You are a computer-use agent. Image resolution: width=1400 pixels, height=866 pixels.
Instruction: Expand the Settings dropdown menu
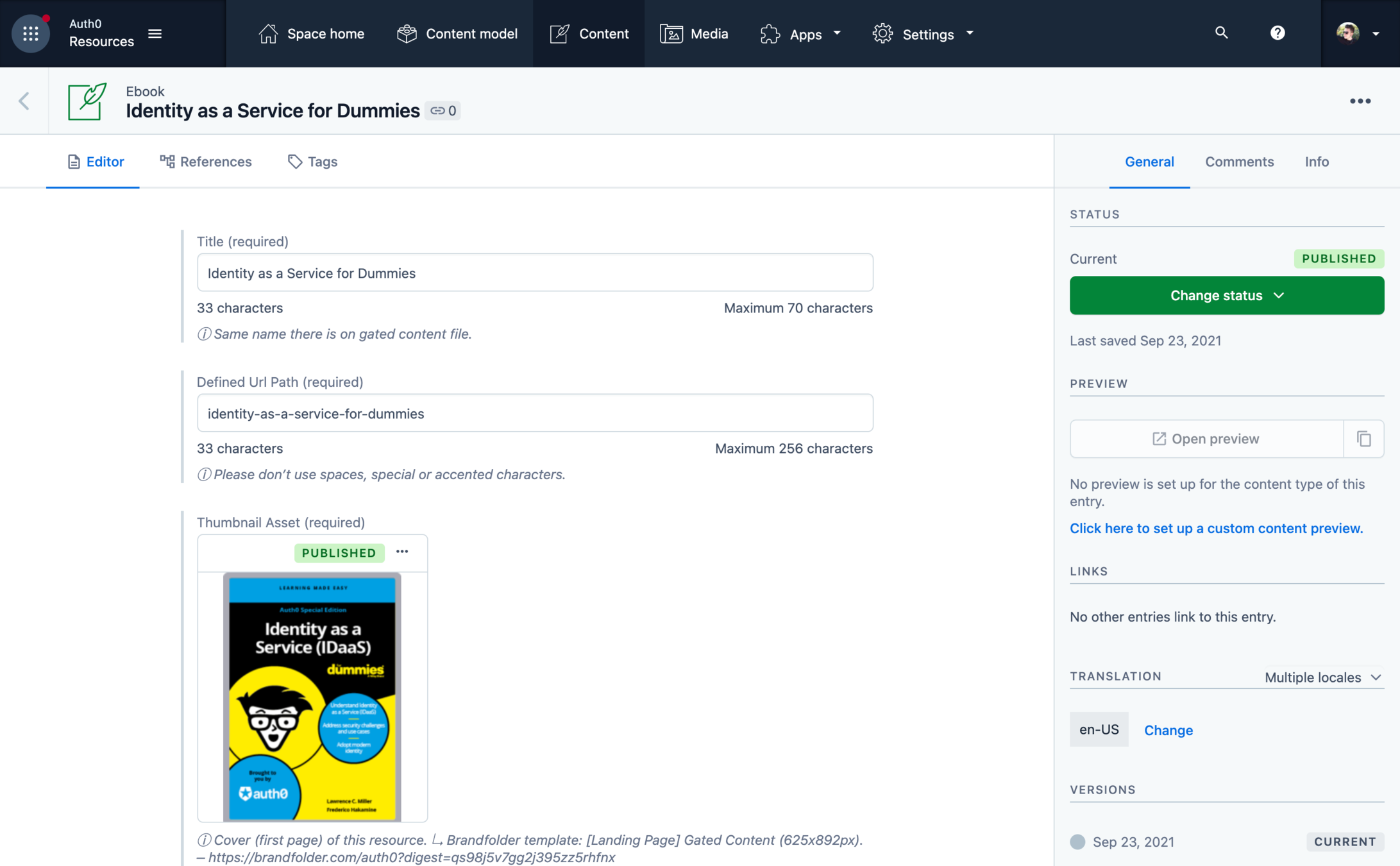tap(922, 33)
